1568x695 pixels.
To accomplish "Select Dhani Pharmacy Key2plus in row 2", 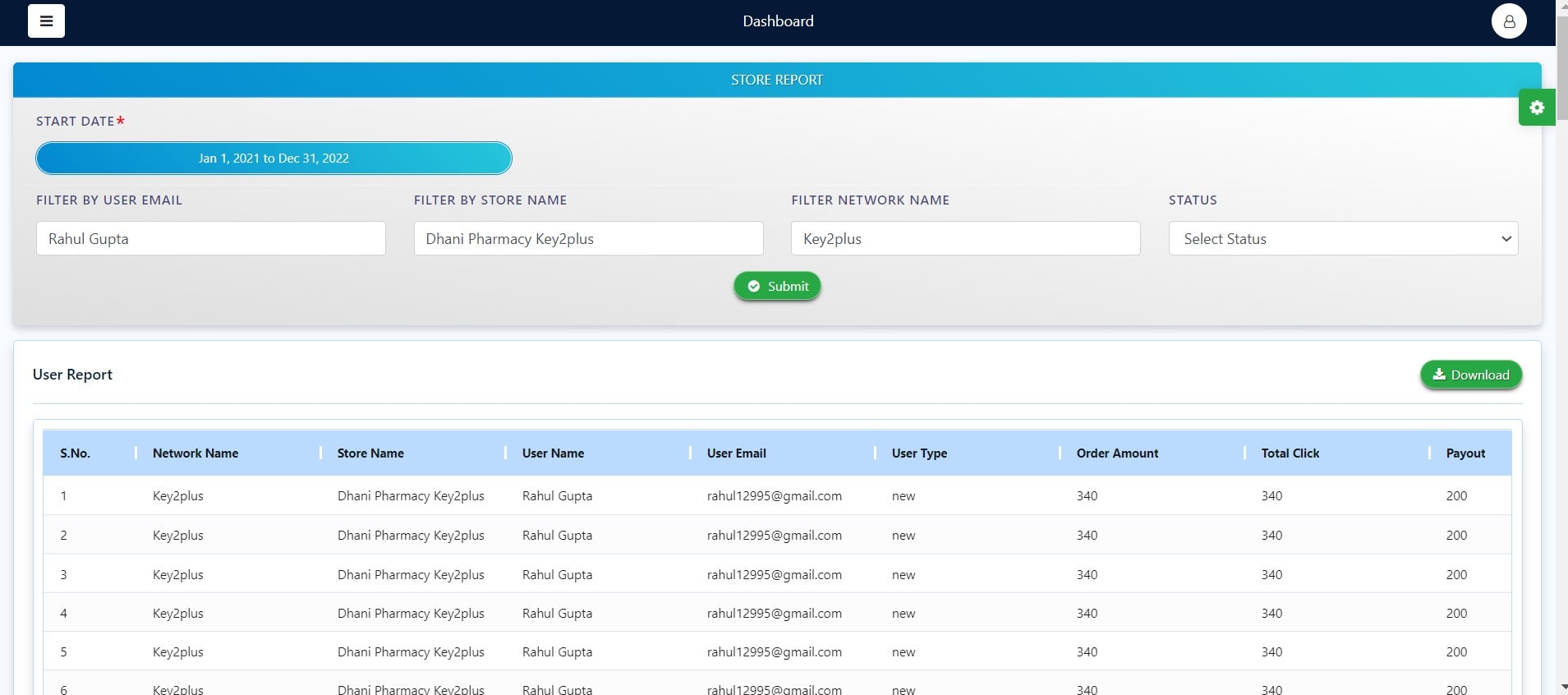I will click(x=411, y=536).
